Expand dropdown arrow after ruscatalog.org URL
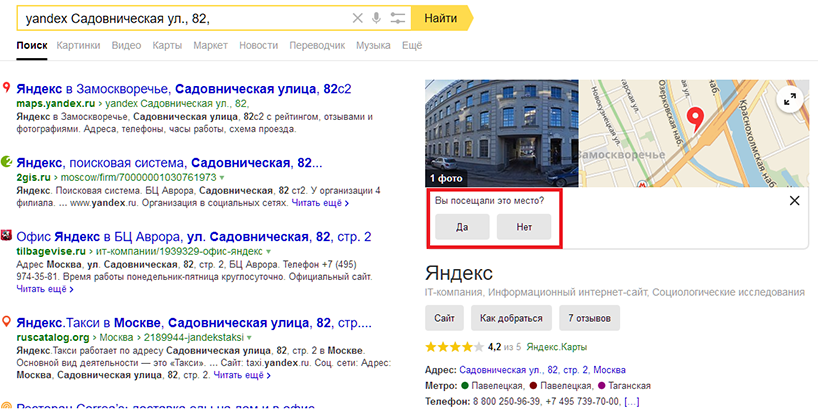 (249, 337)
